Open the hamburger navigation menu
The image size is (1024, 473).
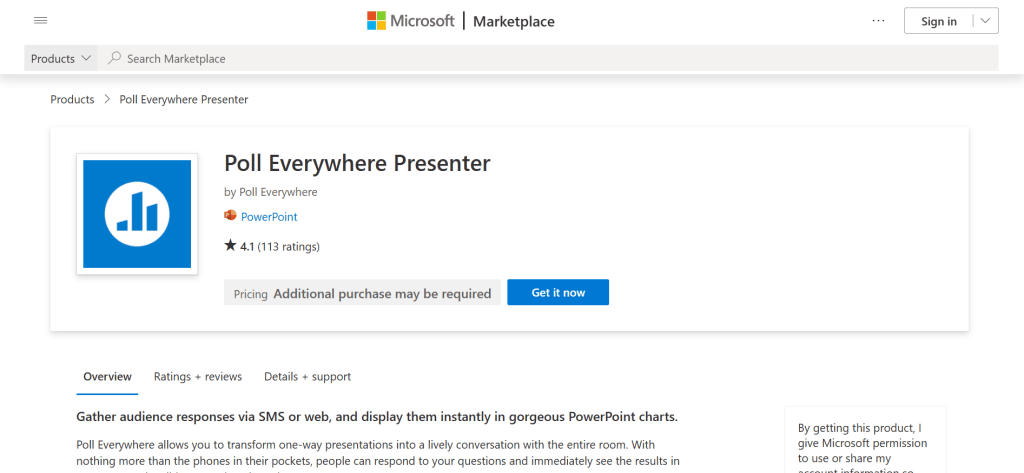click(x=40, y=21)
